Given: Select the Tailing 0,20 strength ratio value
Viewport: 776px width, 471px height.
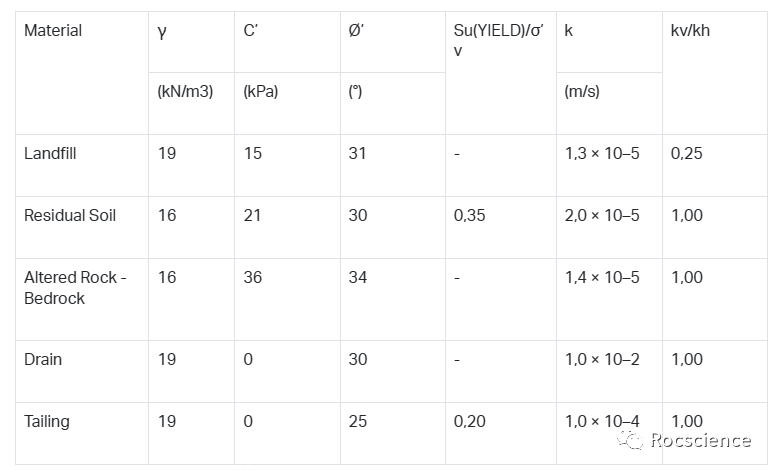Looking at the screenshot, I should point(470,422).
